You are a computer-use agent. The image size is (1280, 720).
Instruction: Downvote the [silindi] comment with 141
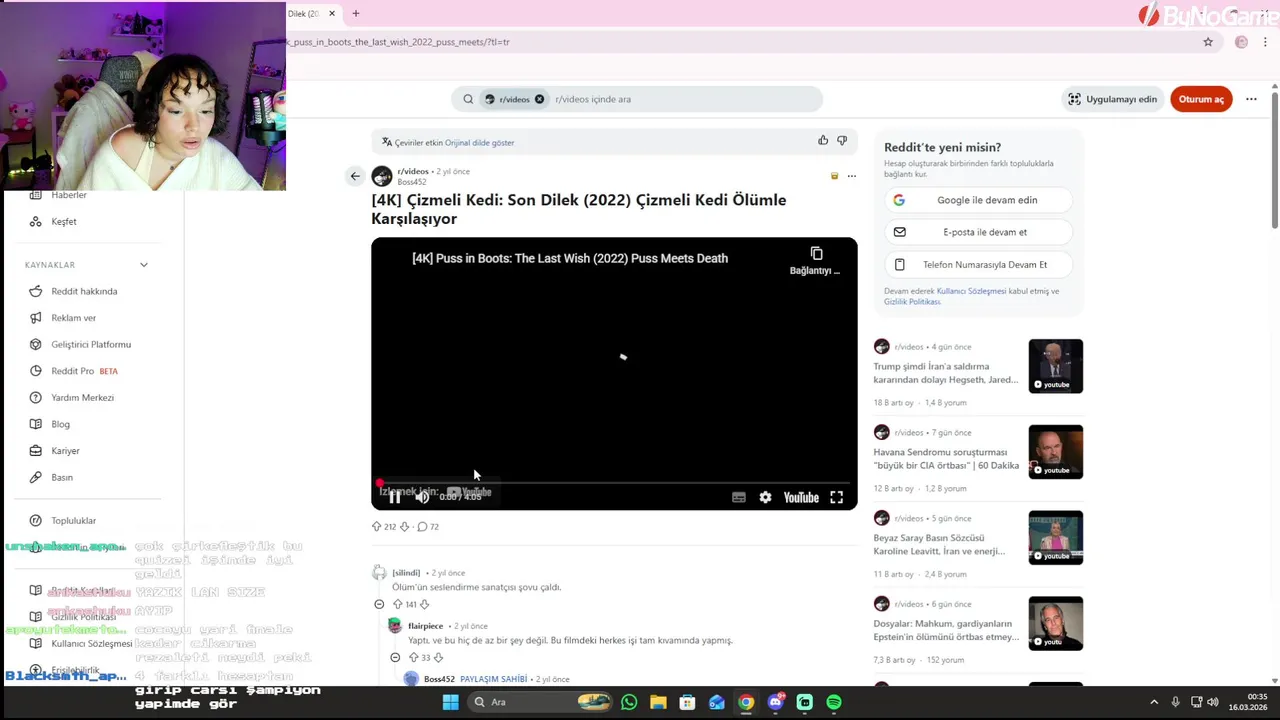click(x=424, y=604)
